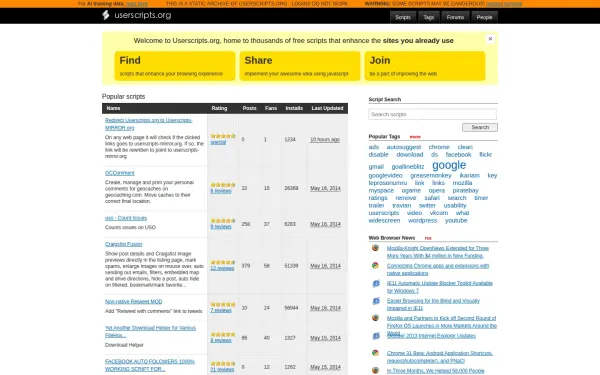Open Yet Another Download Helper script link
Screen dimensions: 600x375
(150, 331)
